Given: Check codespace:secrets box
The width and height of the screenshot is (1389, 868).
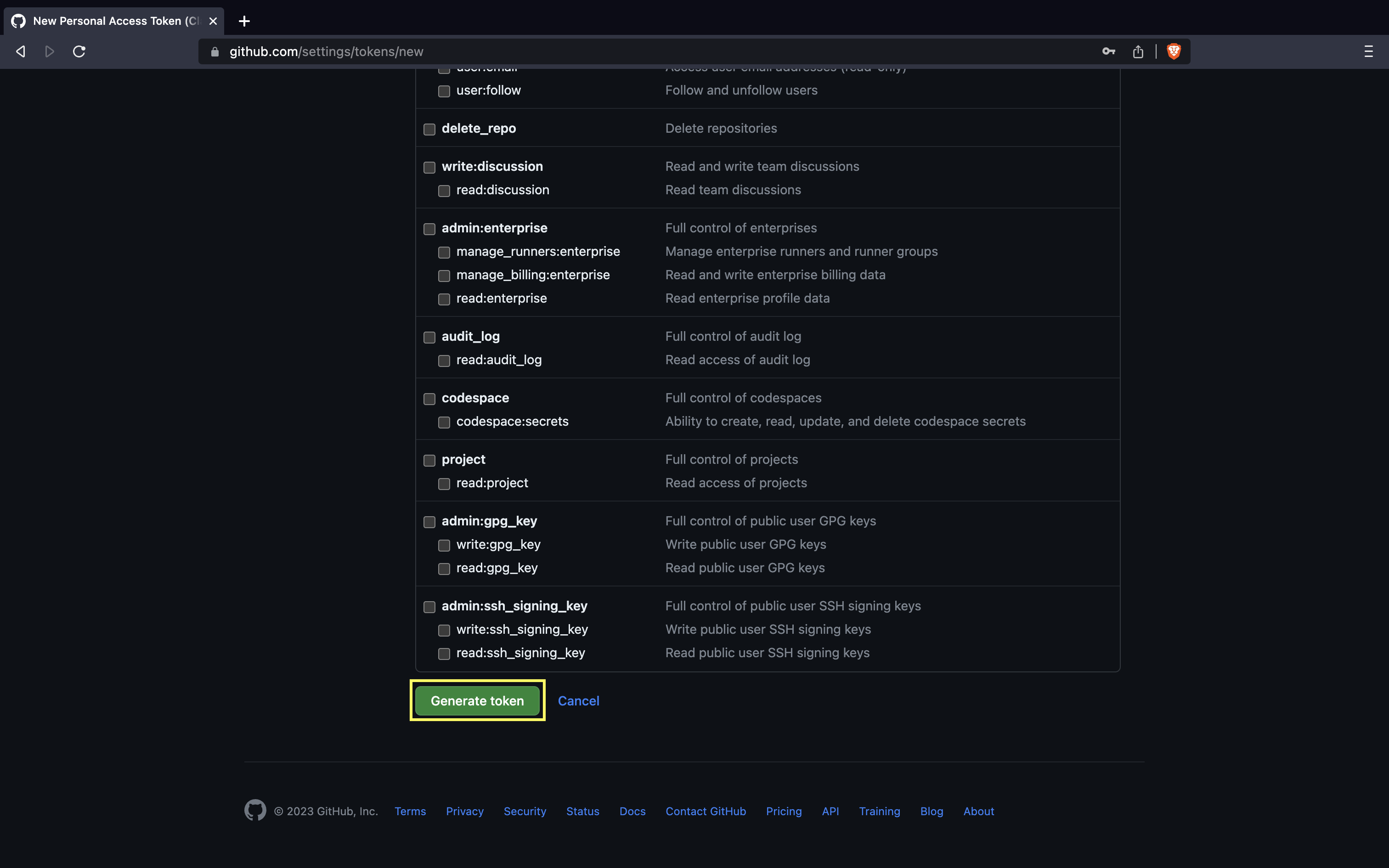Looking at the screenshot, I should click(444, 423).
